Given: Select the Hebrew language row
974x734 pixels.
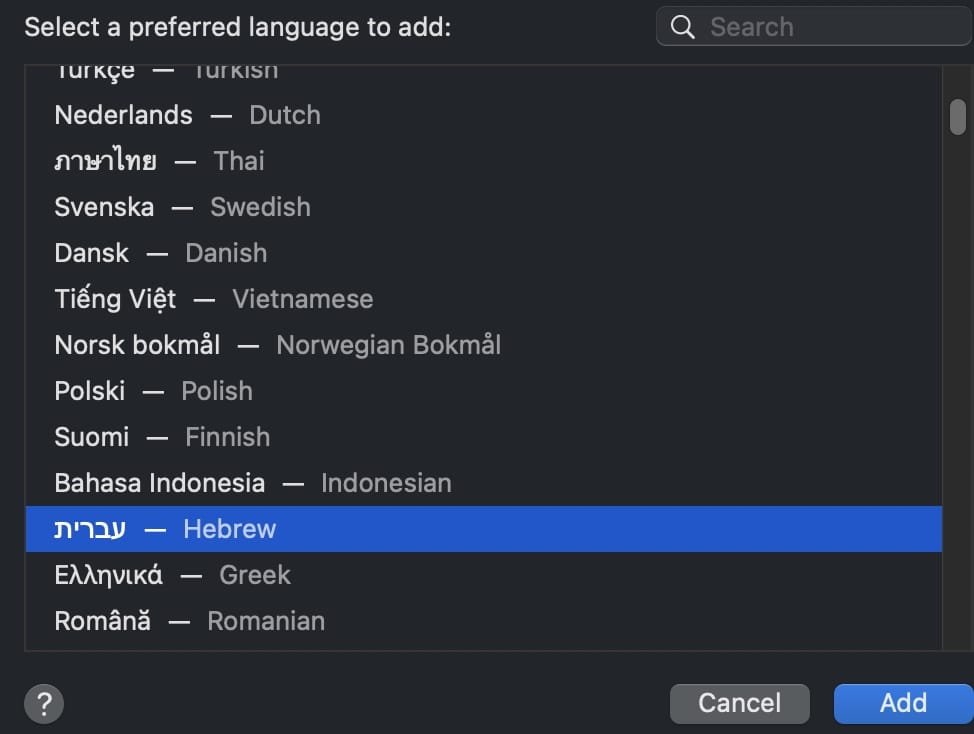Looking at the screenshot, I should [x=483, y=529].
